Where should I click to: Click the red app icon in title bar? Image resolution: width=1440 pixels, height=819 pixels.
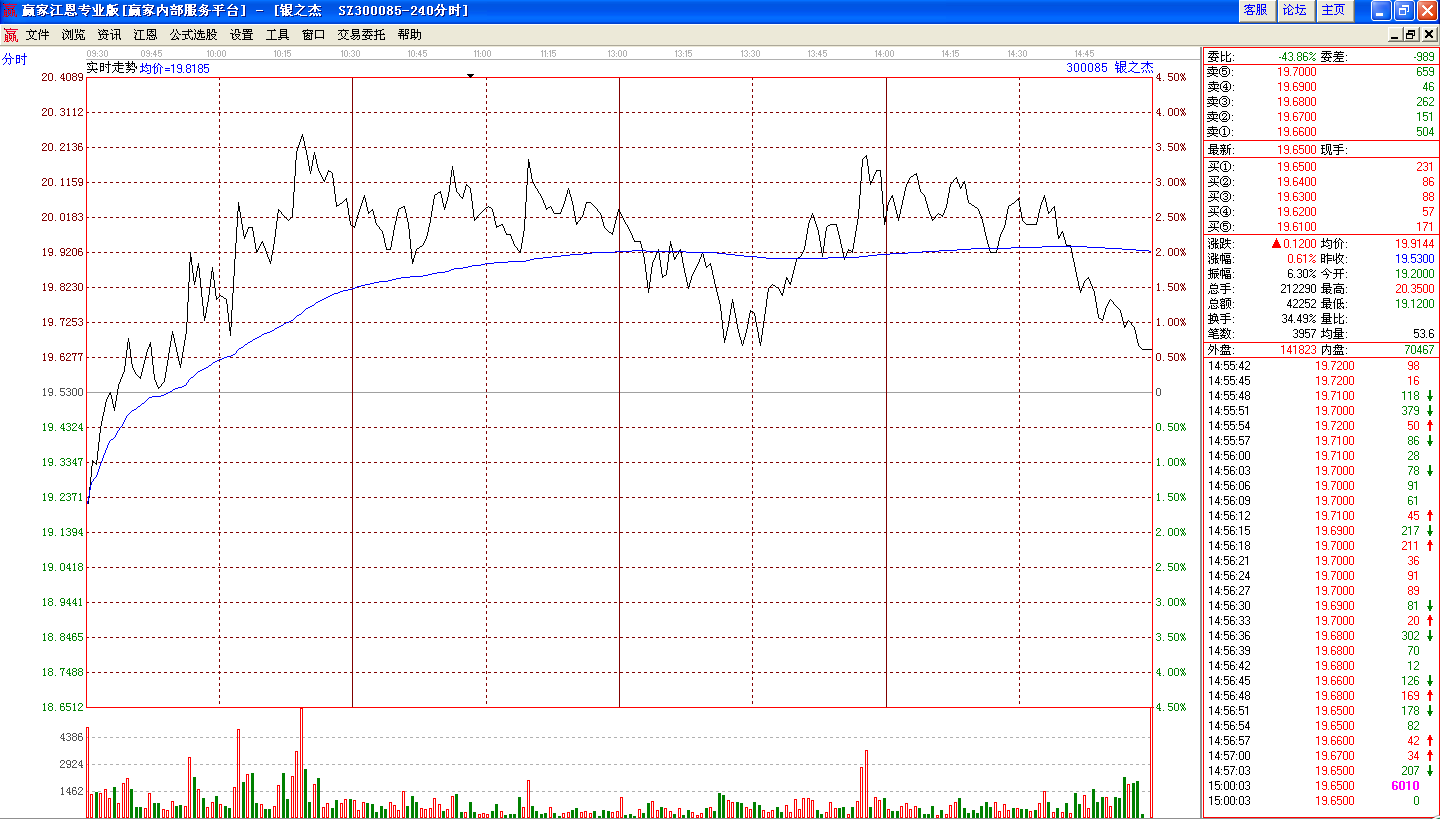click(10, 10)
